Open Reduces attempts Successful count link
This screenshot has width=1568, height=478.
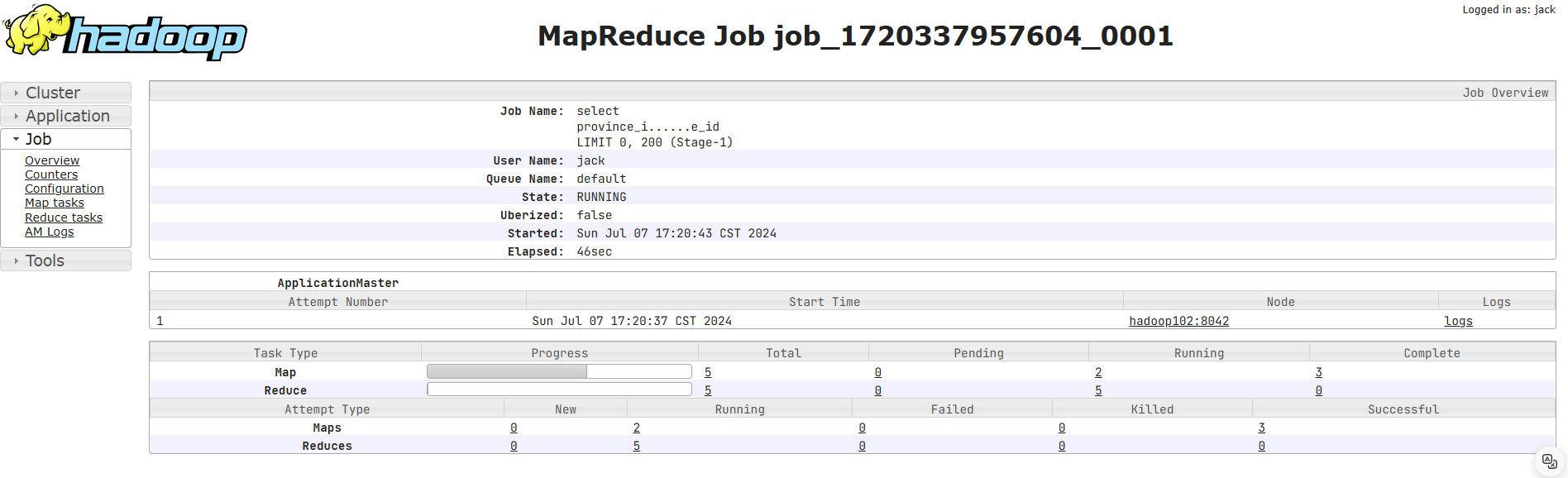coord(1261,446)
